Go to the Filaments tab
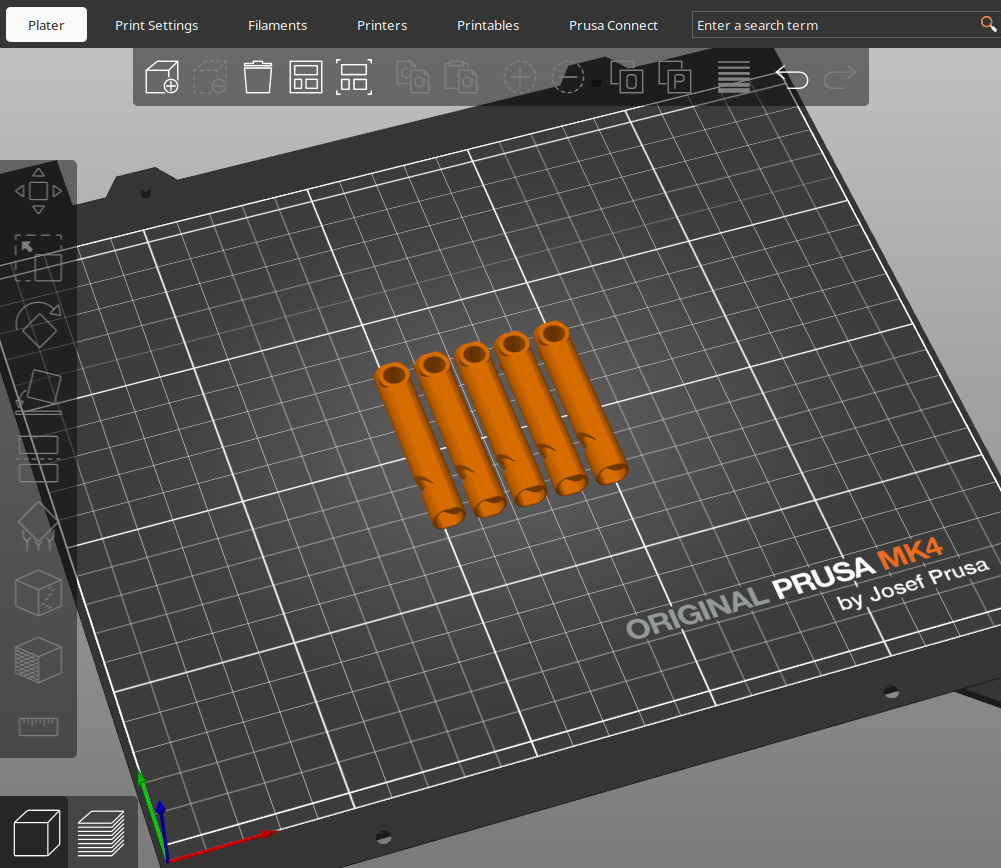1001x868 pixels. point(277,25)
